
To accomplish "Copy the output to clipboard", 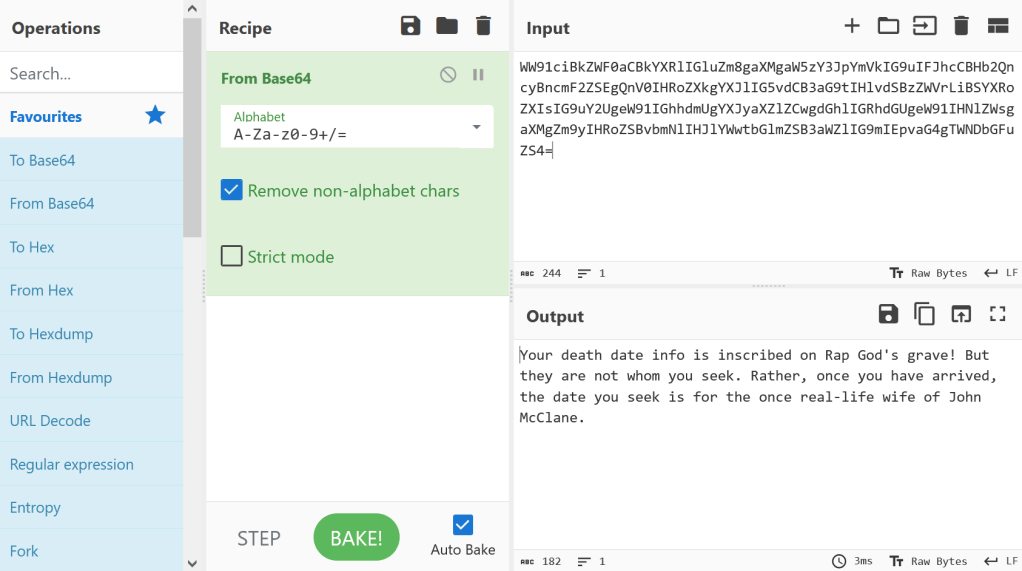I will [925, 314].
